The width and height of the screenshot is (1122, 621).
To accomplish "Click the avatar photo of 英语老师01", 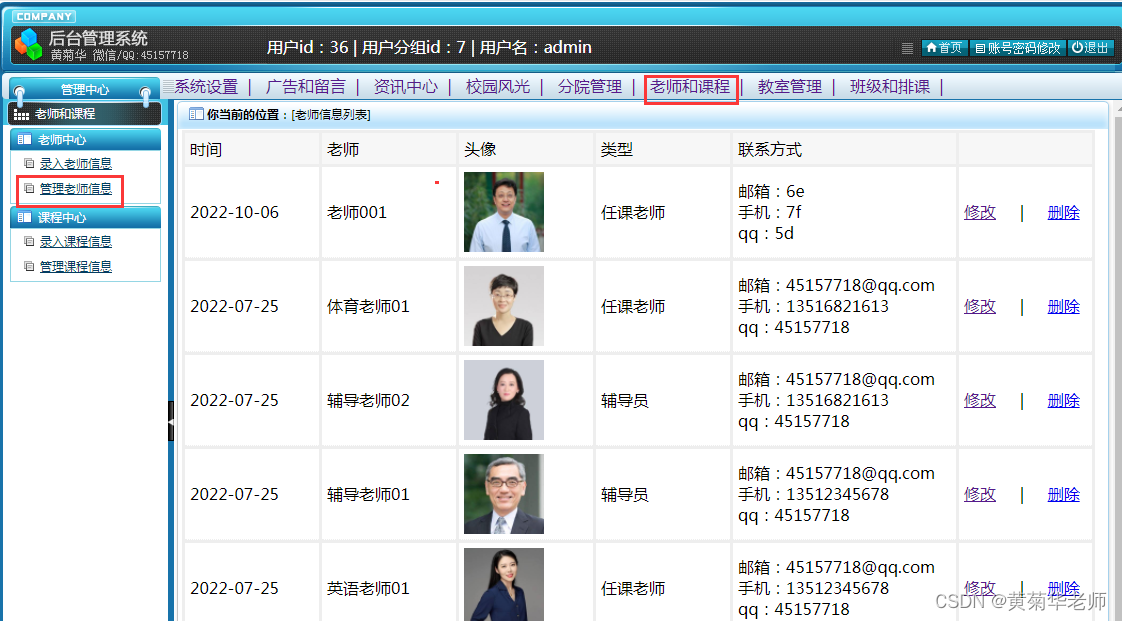I will pos(504,584).
